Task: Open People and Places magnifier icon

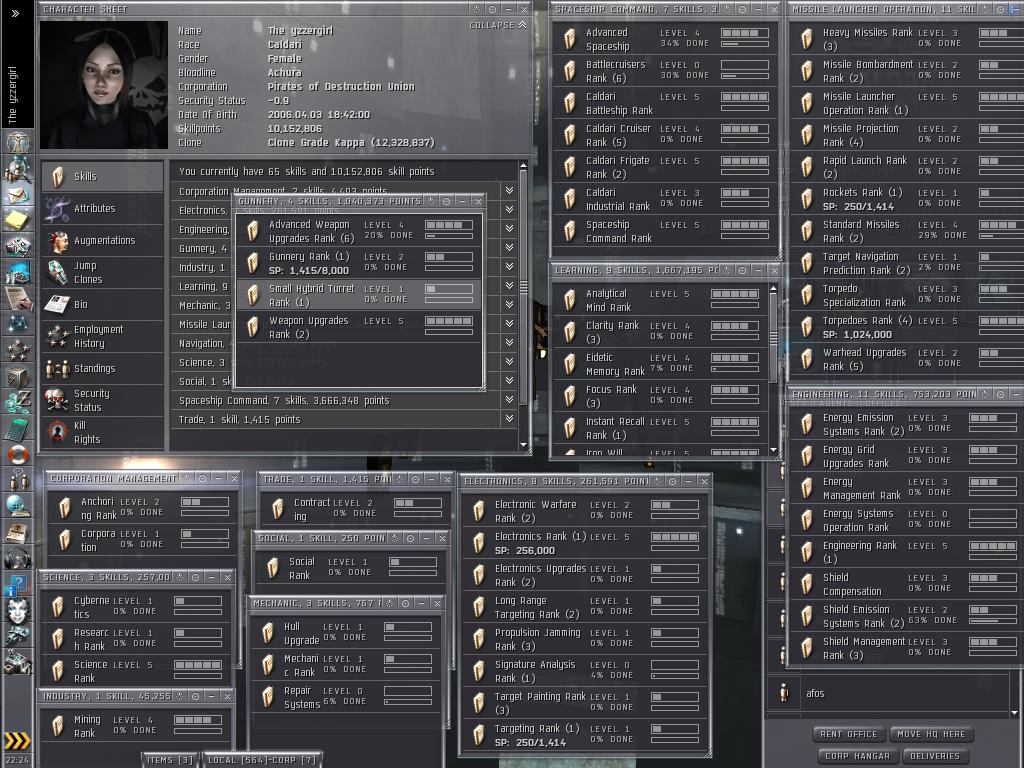Action: click(18, 169)
